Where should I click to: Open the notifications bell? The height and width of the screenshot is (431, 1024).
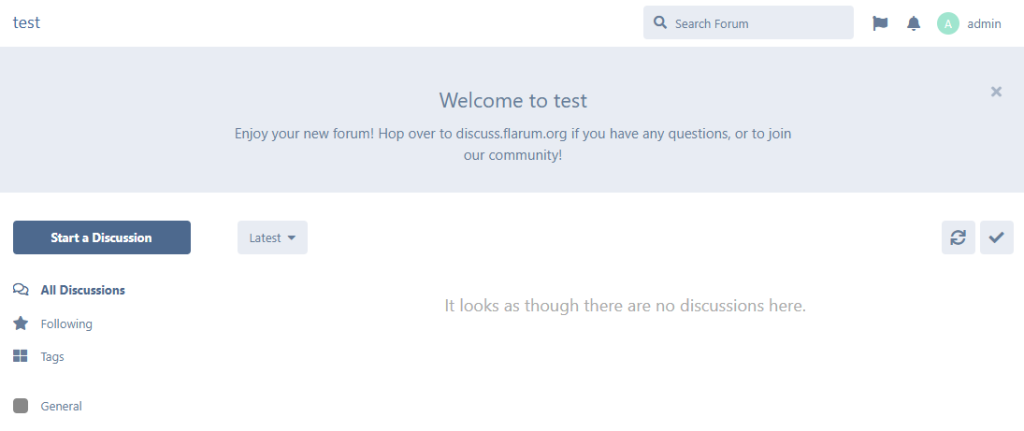click(x=913, y=23)
